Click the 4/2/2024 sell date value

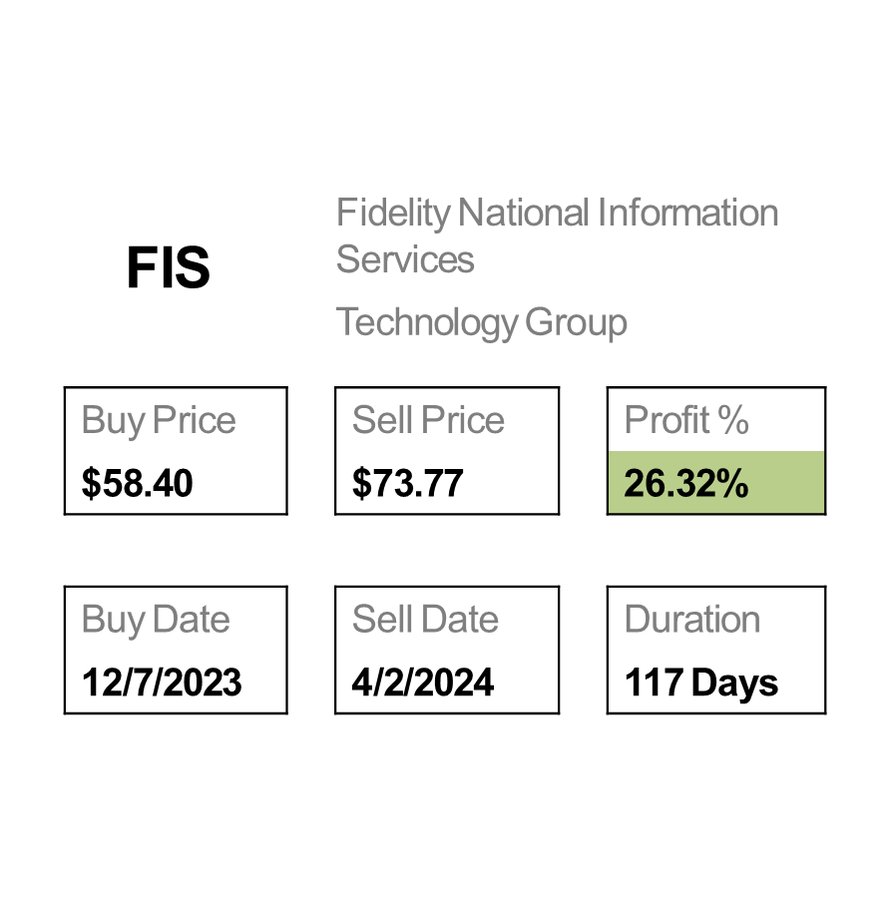422,683
